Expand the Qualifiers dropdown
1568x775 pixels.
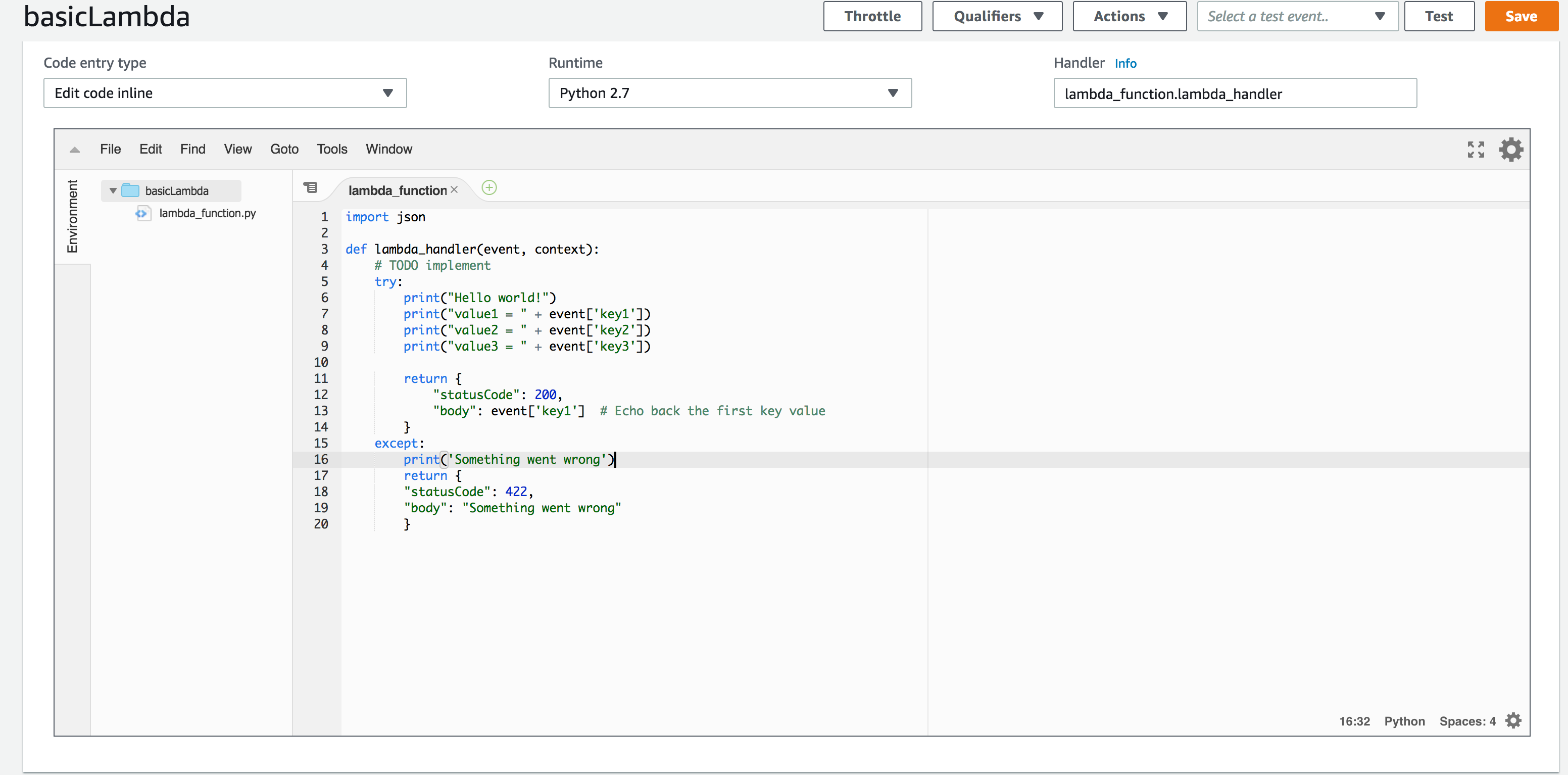(997, 17)
